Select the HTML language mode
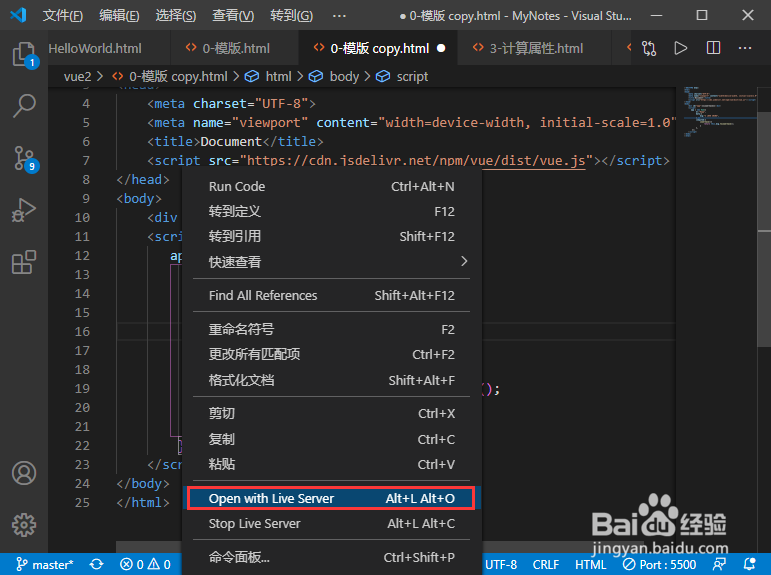Image resolution: width=771 pixels, height=575 pixels. point(591,564)
